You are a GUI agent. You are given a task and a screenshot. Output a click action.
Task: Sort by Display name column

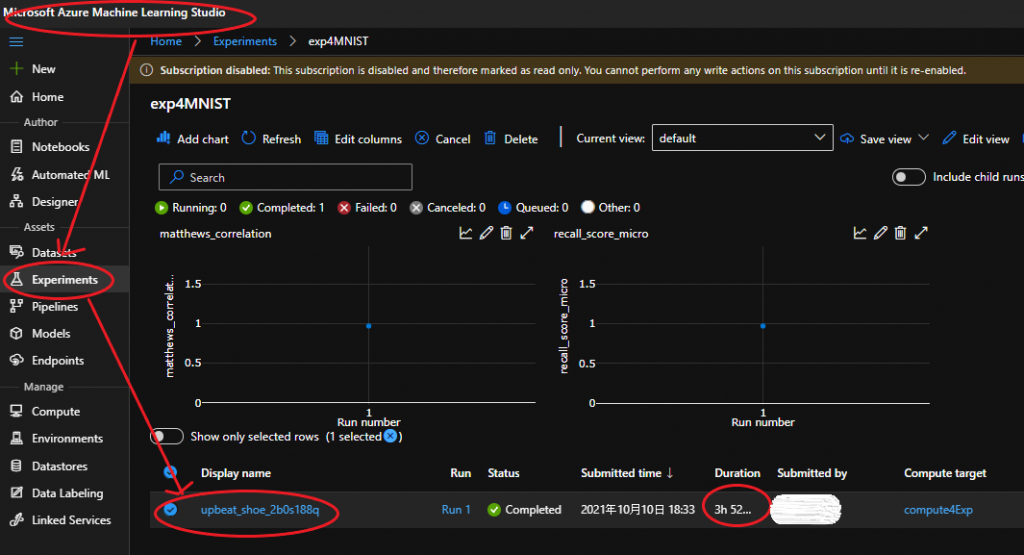coord(236,473)
